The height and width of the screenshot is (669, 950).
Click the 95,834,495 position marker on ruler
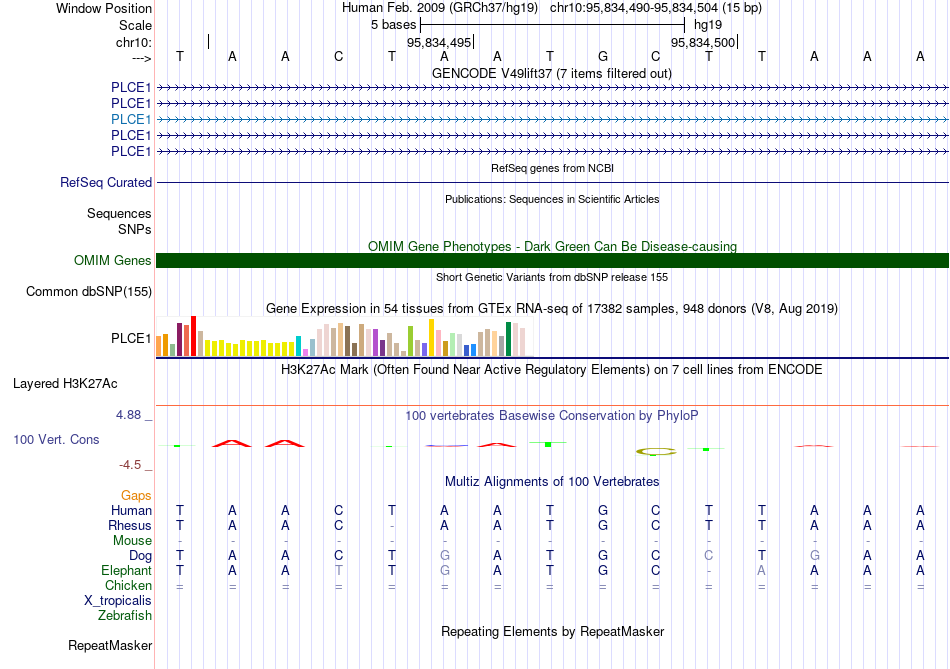pos(440,42)
